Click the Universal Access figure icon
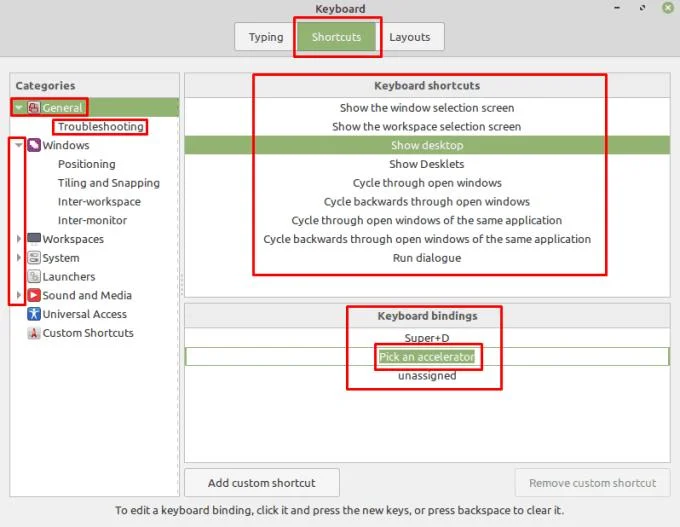Image resolution: width=680 pixels, height=527 pixels. pos(34,314)
